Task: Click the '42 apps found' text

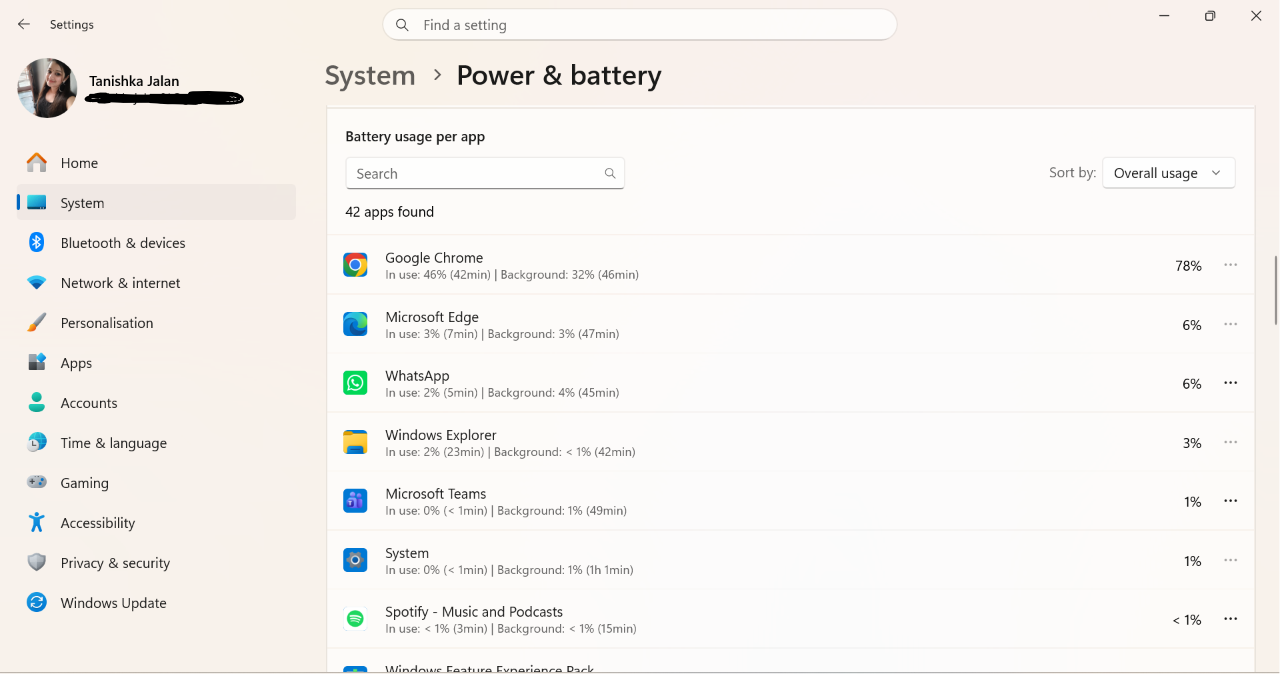Action: coord(390,212)
